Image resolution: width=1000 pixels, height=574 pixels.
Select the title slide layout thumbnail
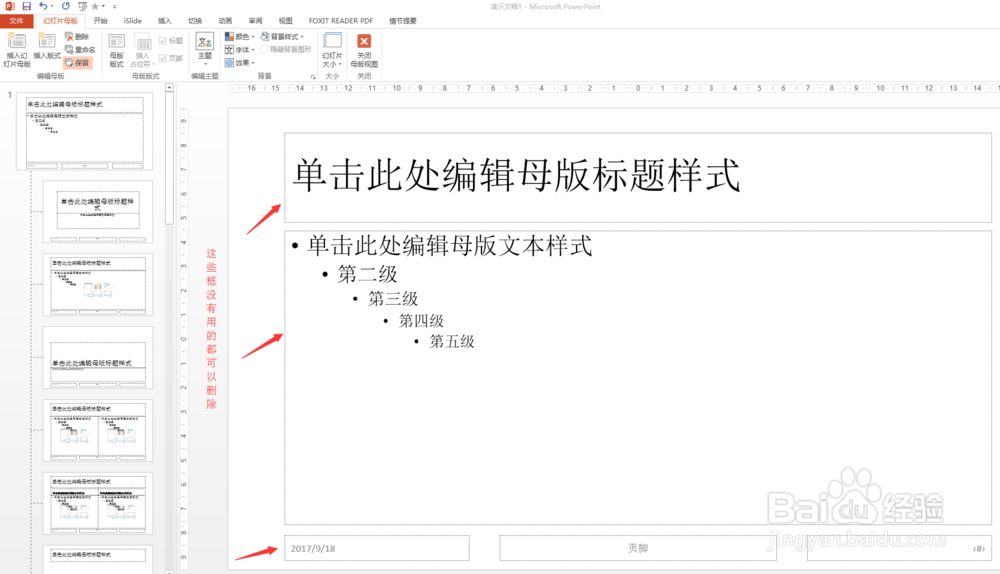pos(98,212)
